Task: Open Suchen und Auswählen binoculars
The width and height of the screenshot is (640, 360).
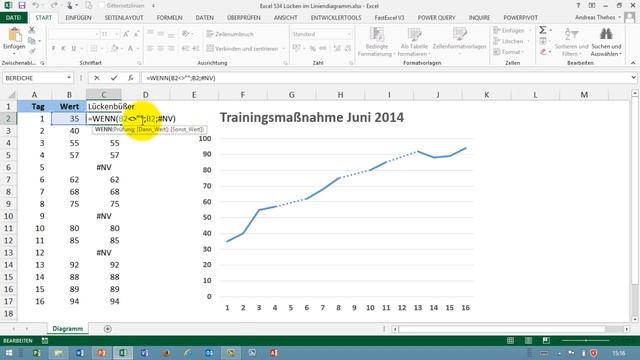Action: [x=606, y=42]
